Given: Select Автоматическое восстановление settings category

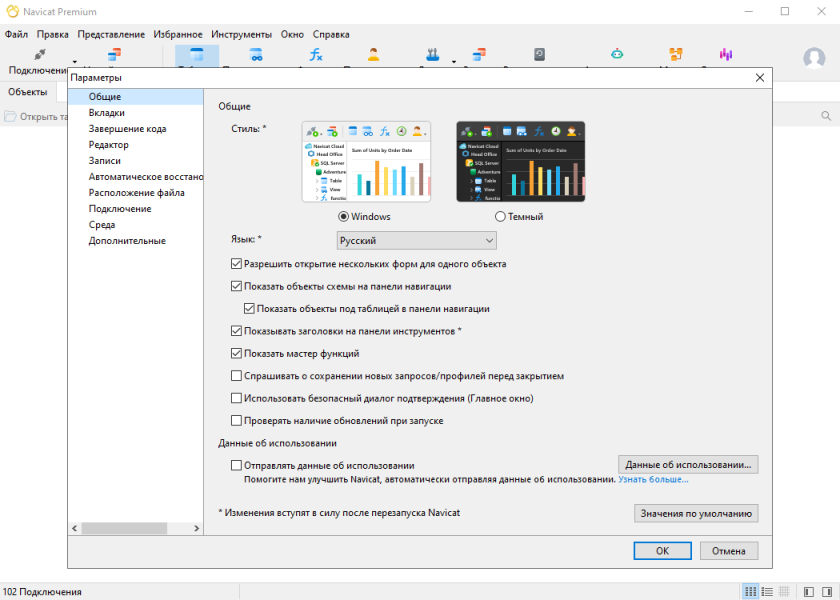Looking at the screenshot, I should pos(136,177).
